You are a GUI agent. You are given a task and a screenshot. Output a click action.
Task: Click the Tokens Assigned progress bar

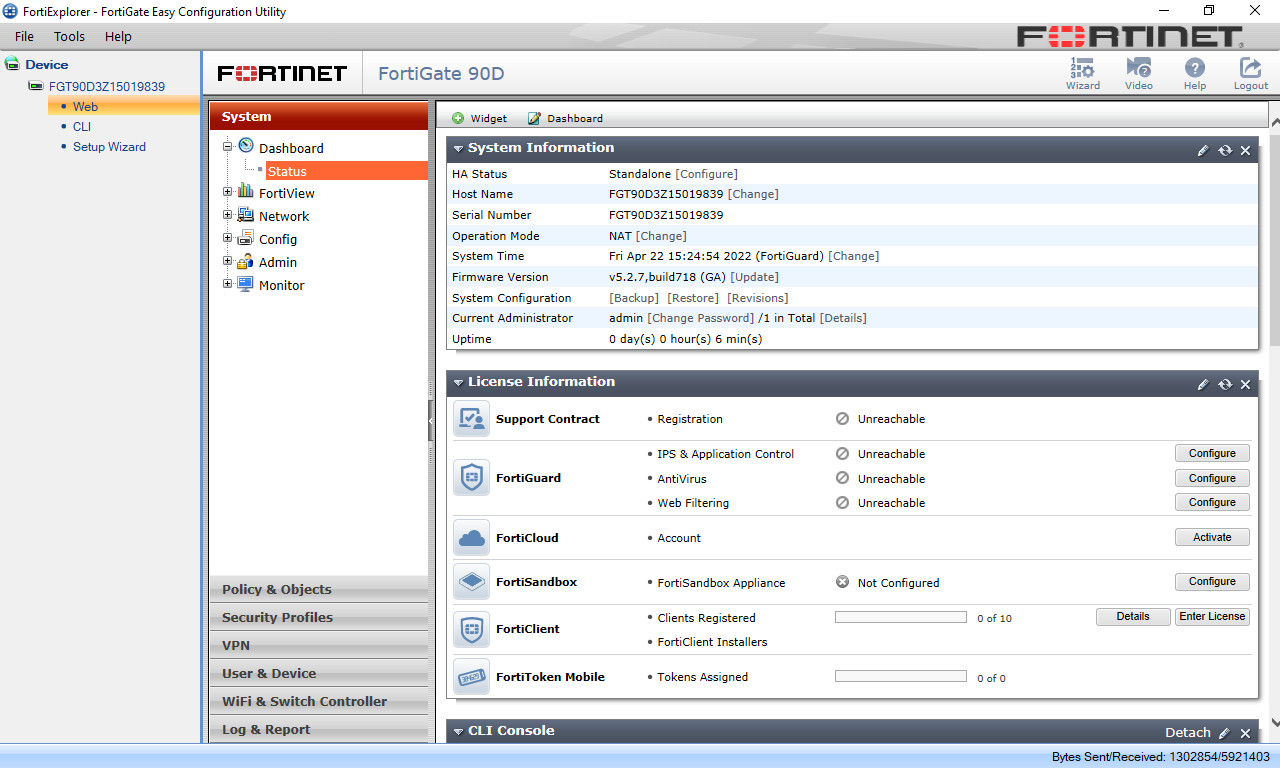pyautogui.click(x=900, y=677)
